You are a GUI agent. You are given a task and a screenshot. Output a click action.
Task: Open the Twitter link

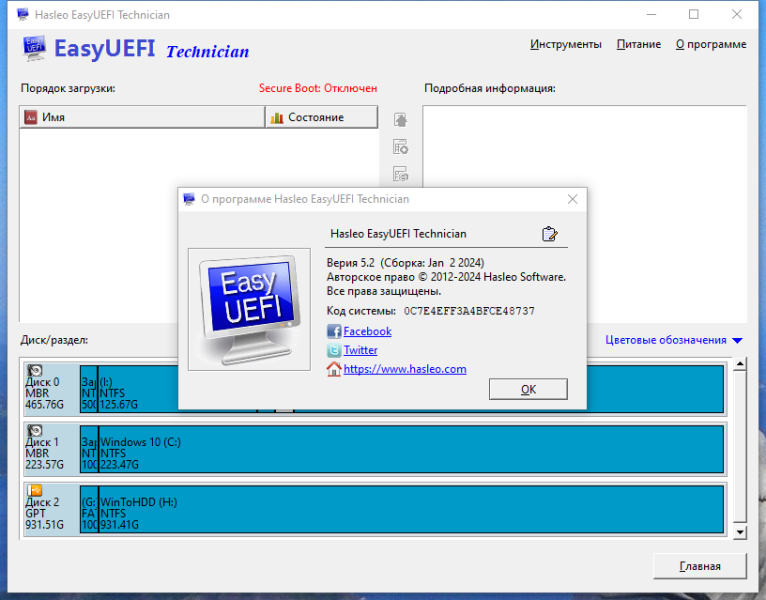tap(361, 350)
